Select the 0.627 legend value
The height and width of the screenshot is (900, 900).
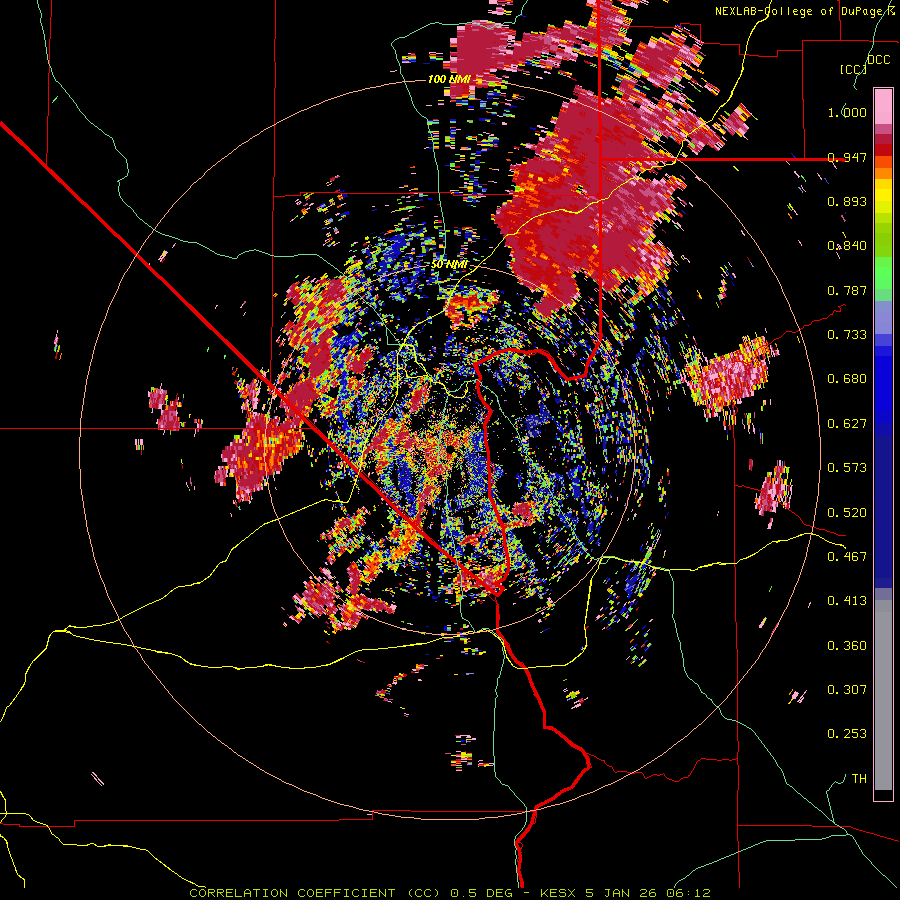click(847, 424)
